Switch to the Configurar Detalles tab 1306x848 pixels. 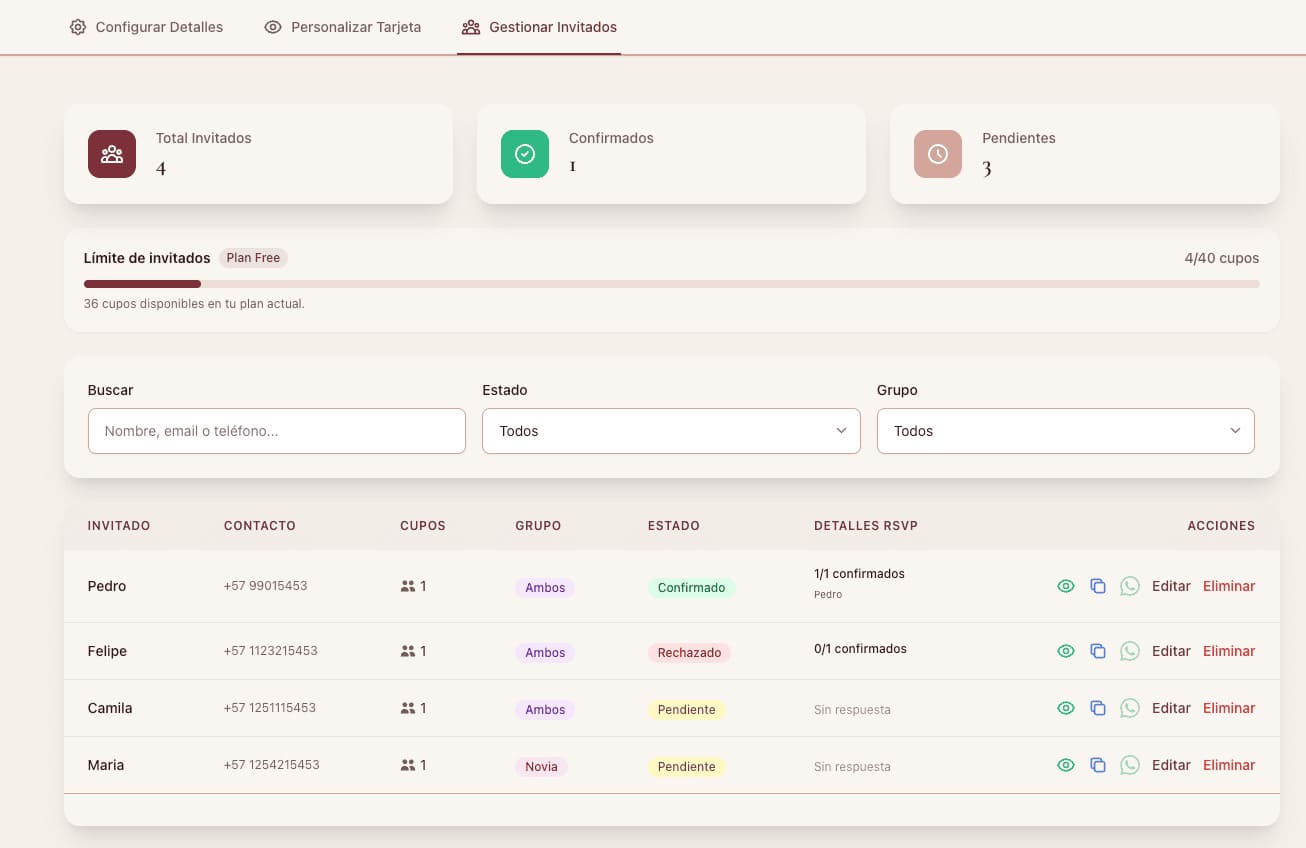coord(146,27)
